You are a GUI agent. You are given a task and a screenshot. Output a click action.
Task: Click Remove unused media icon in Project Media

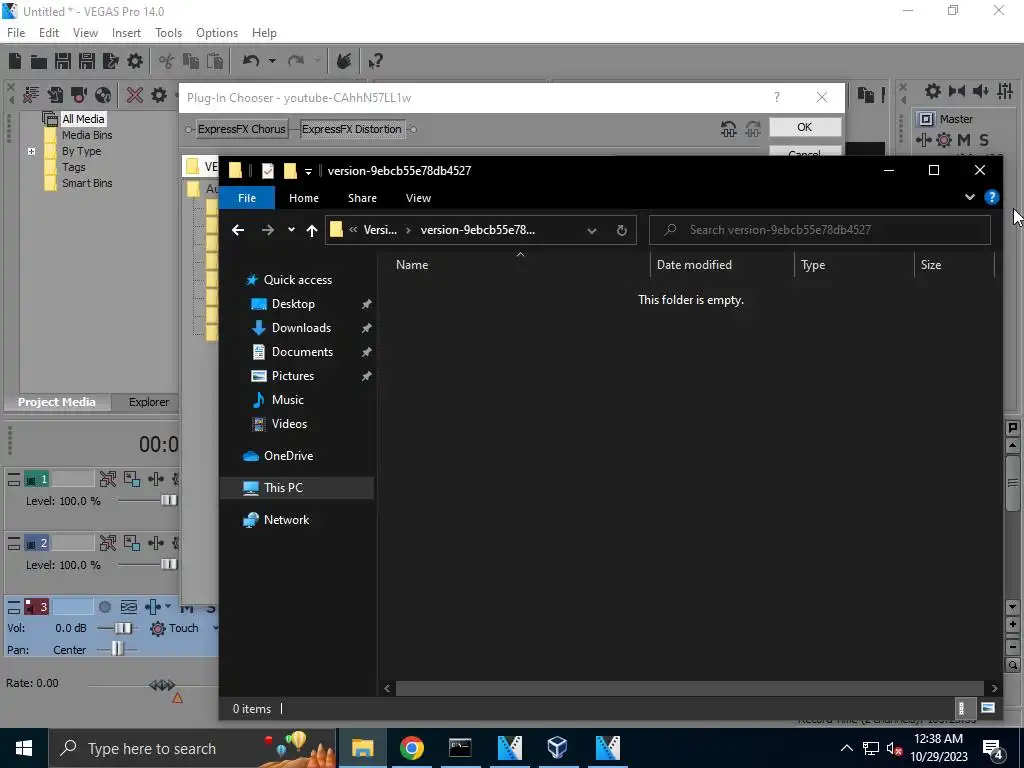(31, 95)
